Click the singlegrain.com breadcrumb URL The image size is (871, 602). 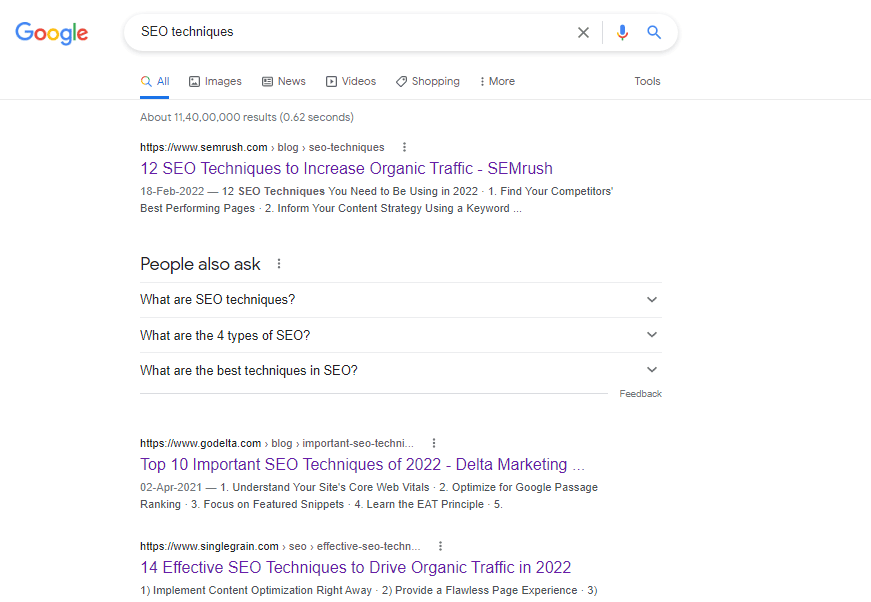(x=280, y=546)
